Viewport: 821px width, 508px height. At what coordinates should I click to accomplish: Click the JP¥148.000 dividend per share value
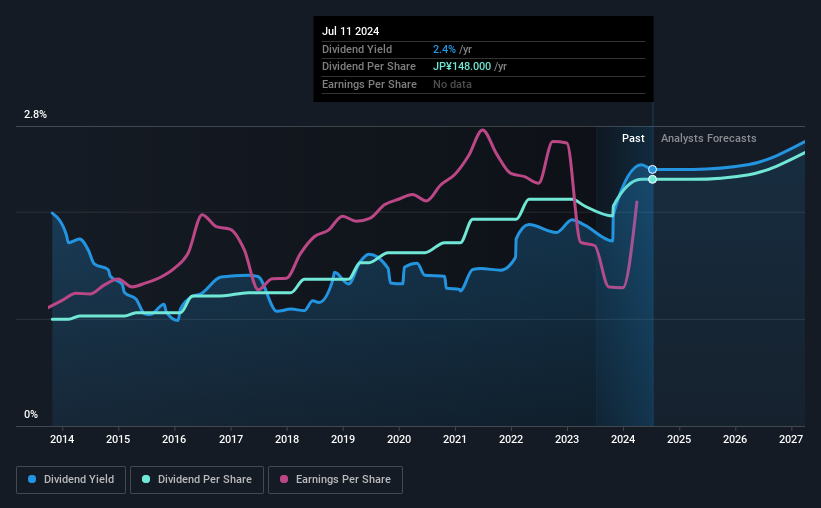pyautogui.click(x=462, y=67)
